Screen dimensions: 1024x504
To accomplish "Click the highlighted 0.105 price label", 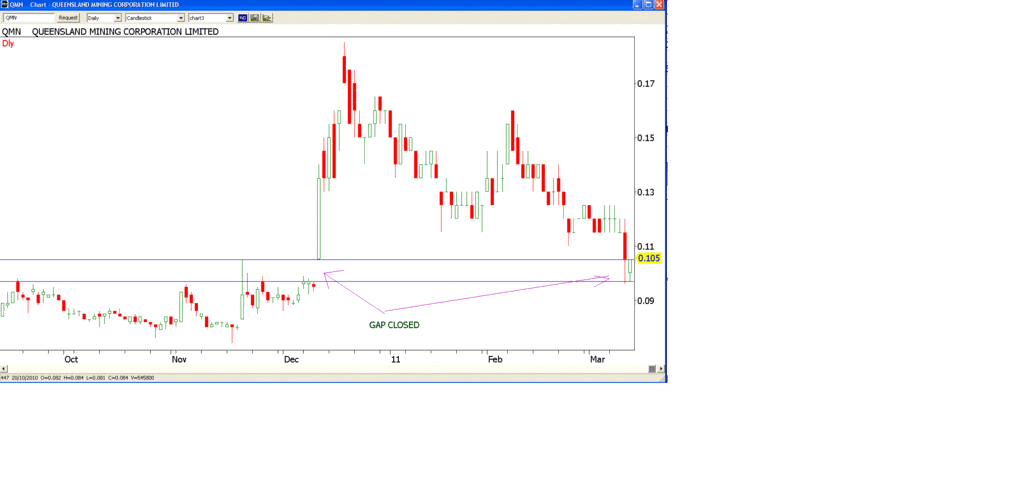I will pos(648,259).
